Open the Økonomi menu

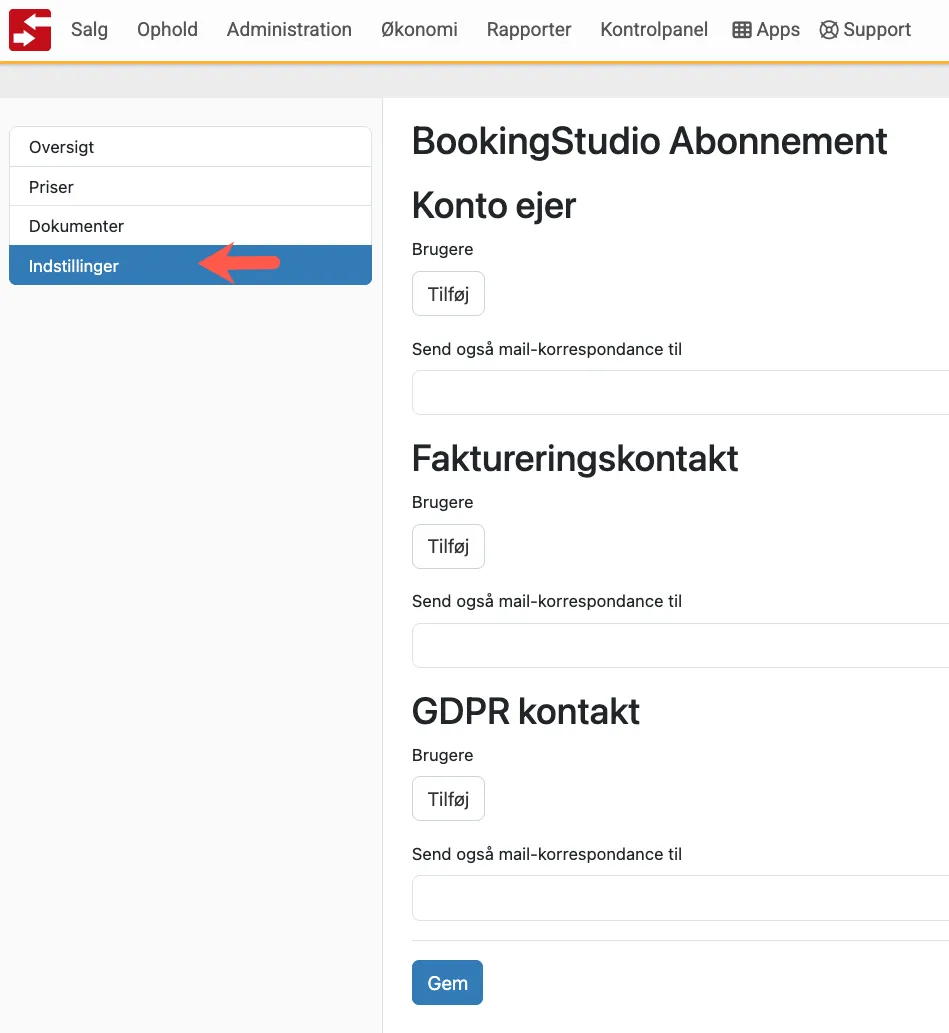pyautogui.click(x=418, y=29)
